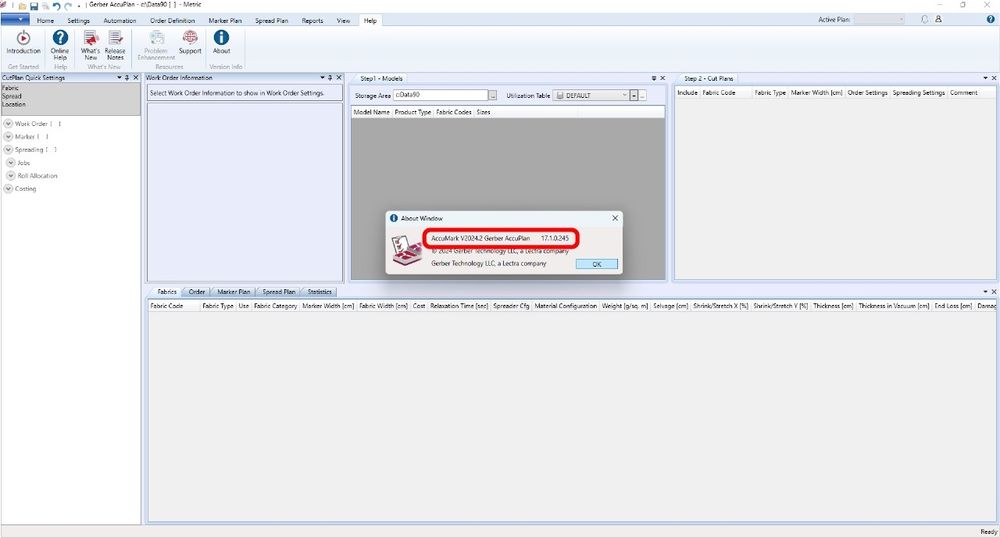Click the user profile icon near Active Plan

(938, 20)
